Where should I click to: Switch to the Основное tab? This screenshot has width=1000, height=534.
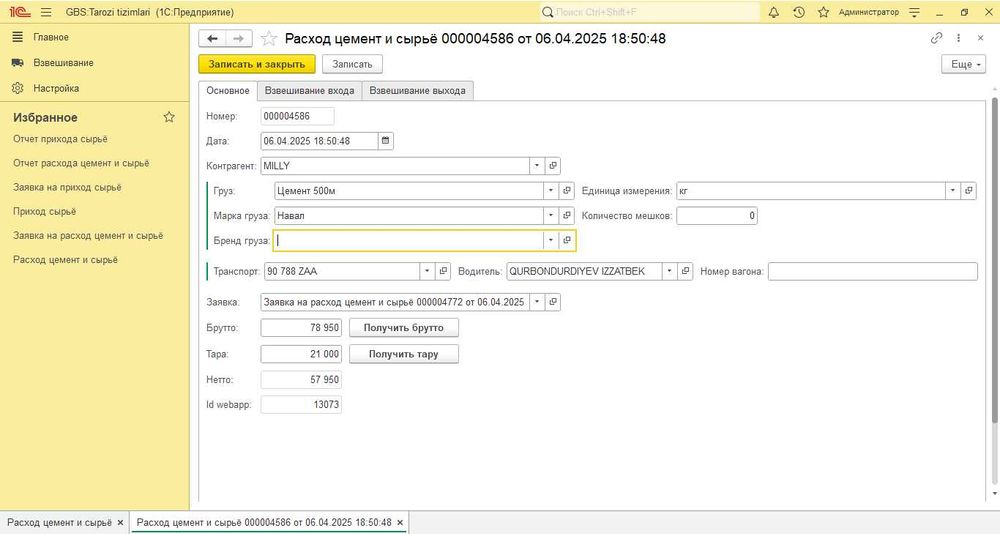click(228, 91)
